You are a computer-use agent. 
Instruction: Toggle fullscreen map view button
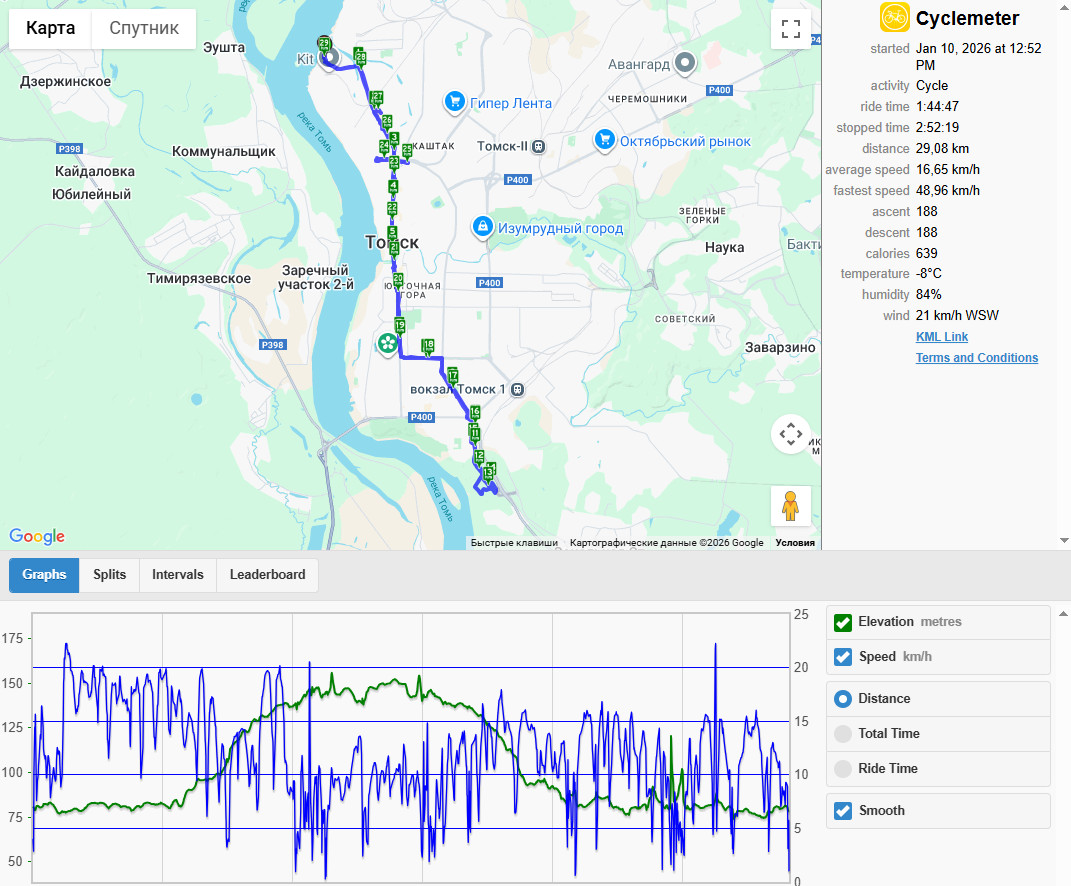[x=790, y=29]
